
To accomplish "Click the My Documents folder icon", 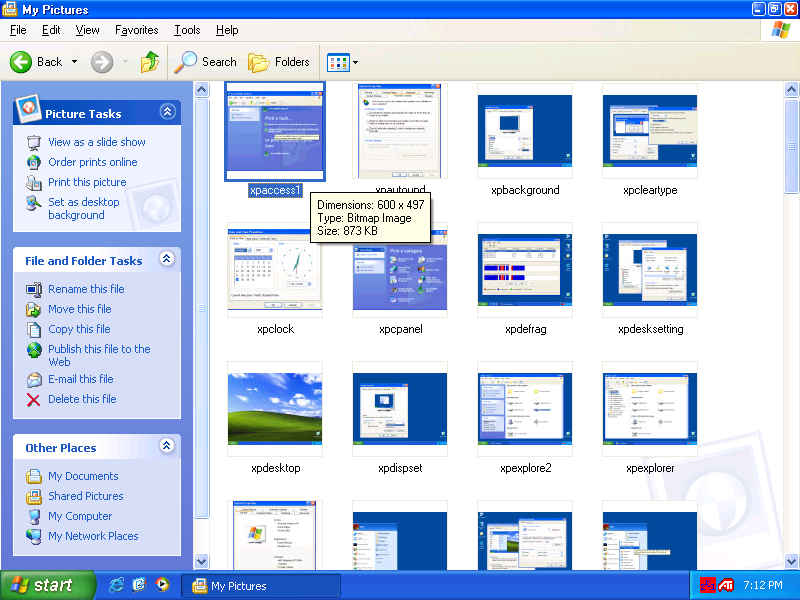I will [34, 477].
